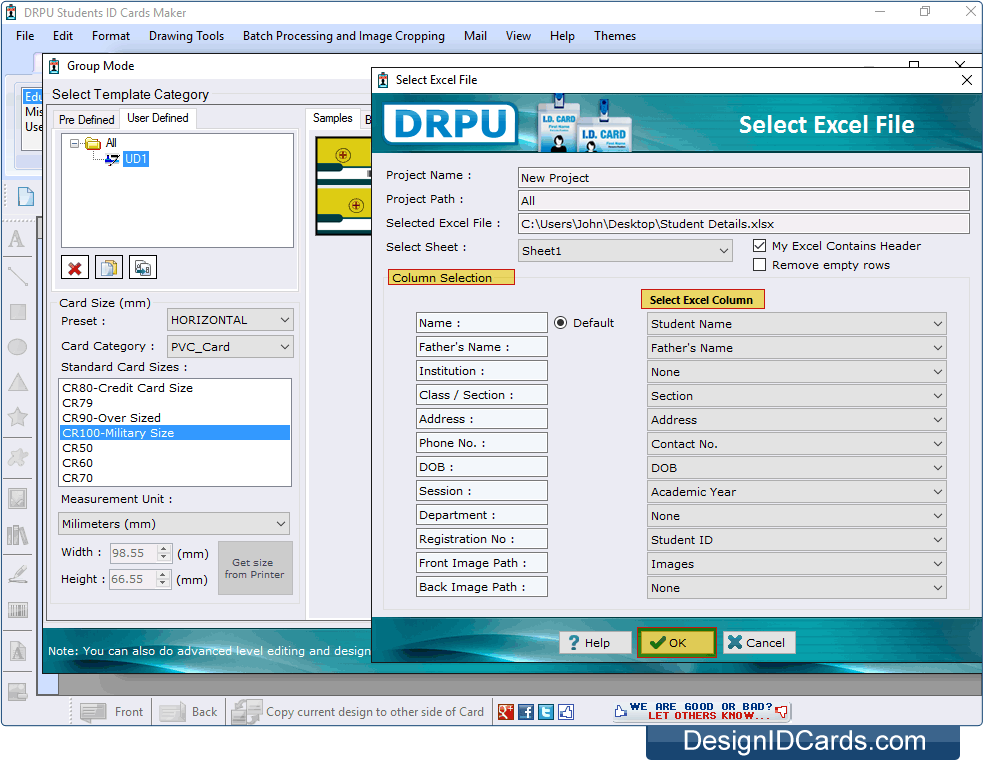Click the rename template icon next to copy
The height and width of the screenshot is (760, 983).
click(142, 268)
